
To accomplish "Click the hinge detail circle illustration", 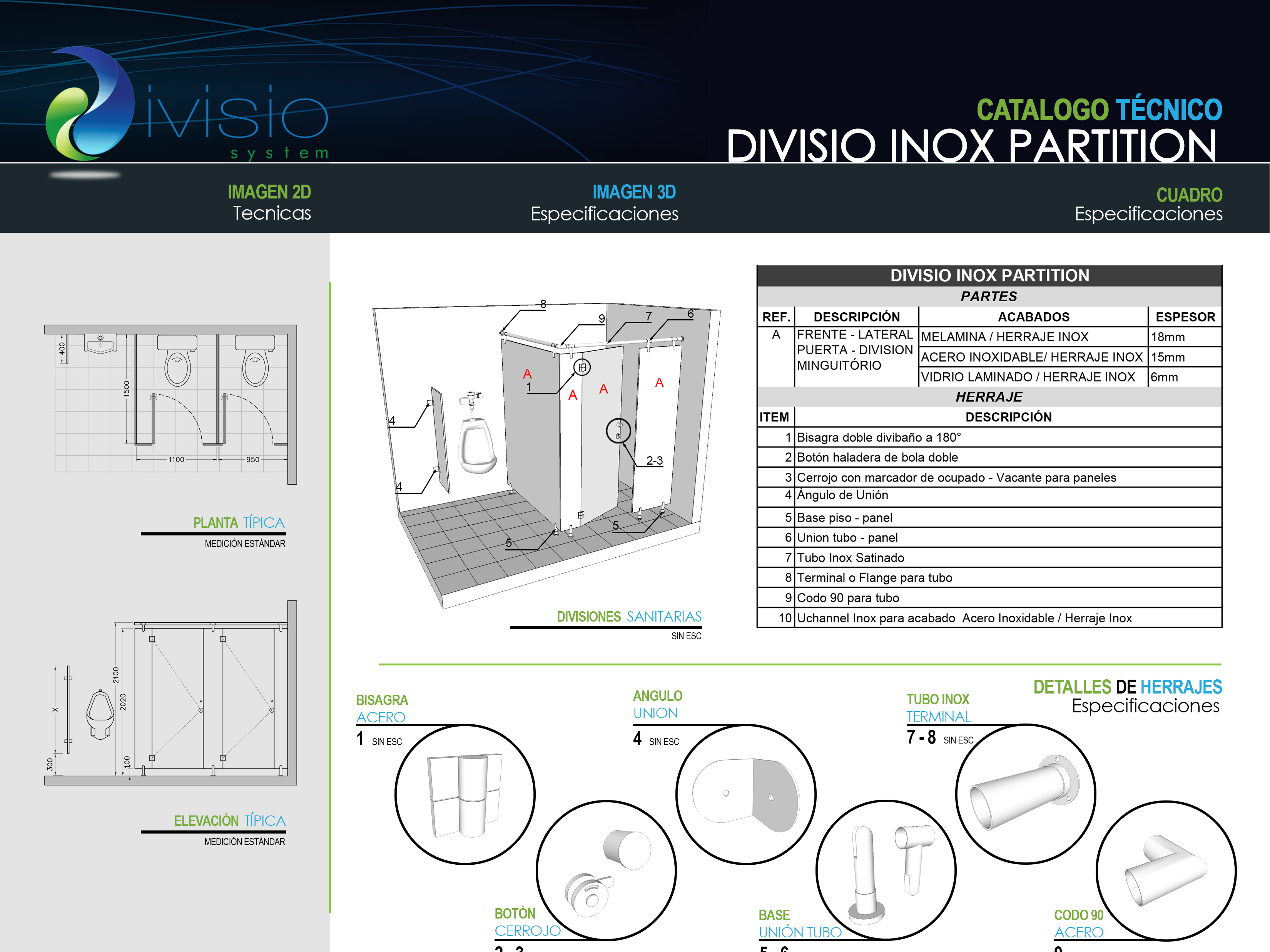I will tap(465, 794).
